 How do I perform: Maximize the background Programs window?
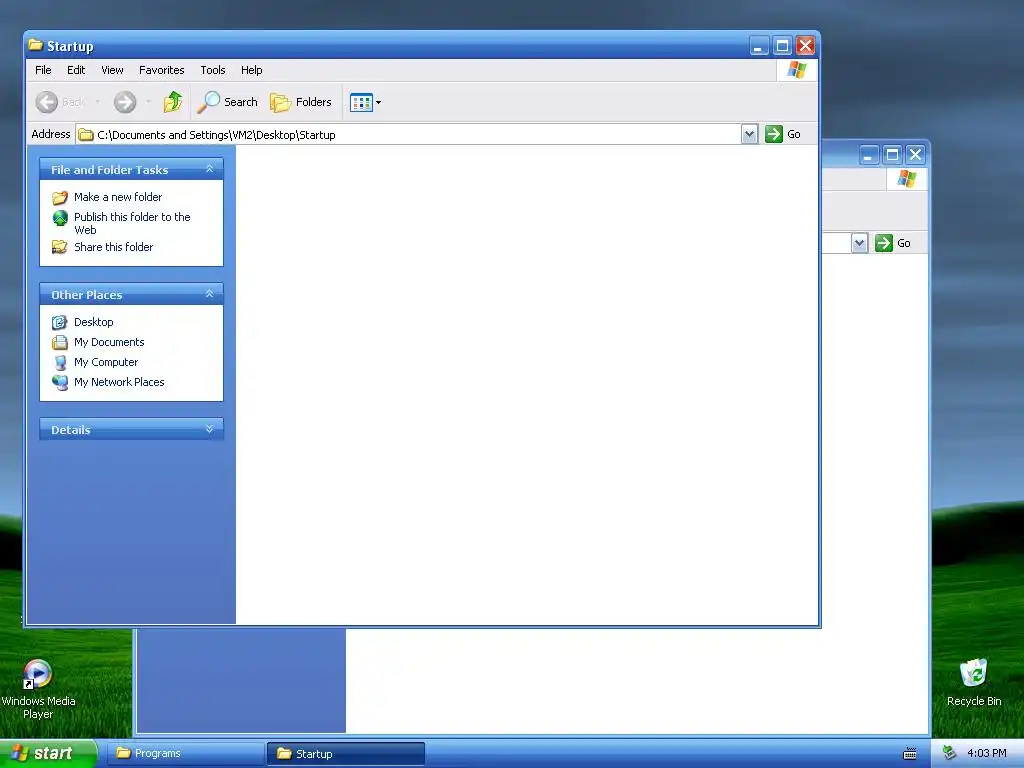[892, 155]
